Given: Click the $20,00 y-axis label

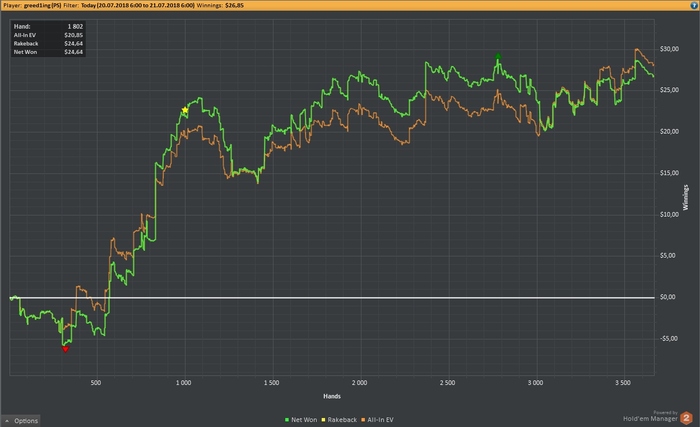Looking at the screenshot, I should click(x=669, y=132).
